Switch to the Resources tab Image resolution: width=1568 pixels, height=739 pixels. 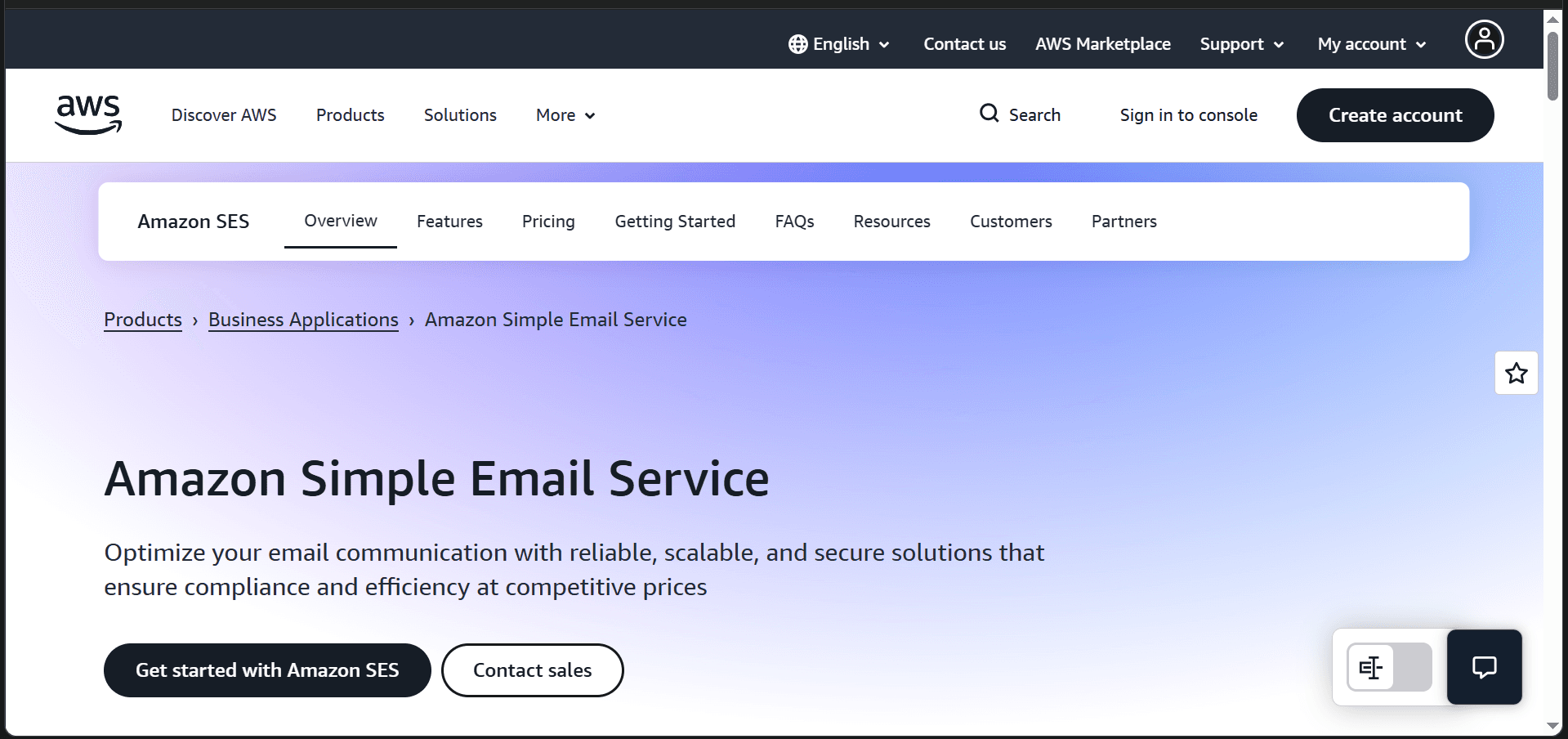click(x=891, y=222)
